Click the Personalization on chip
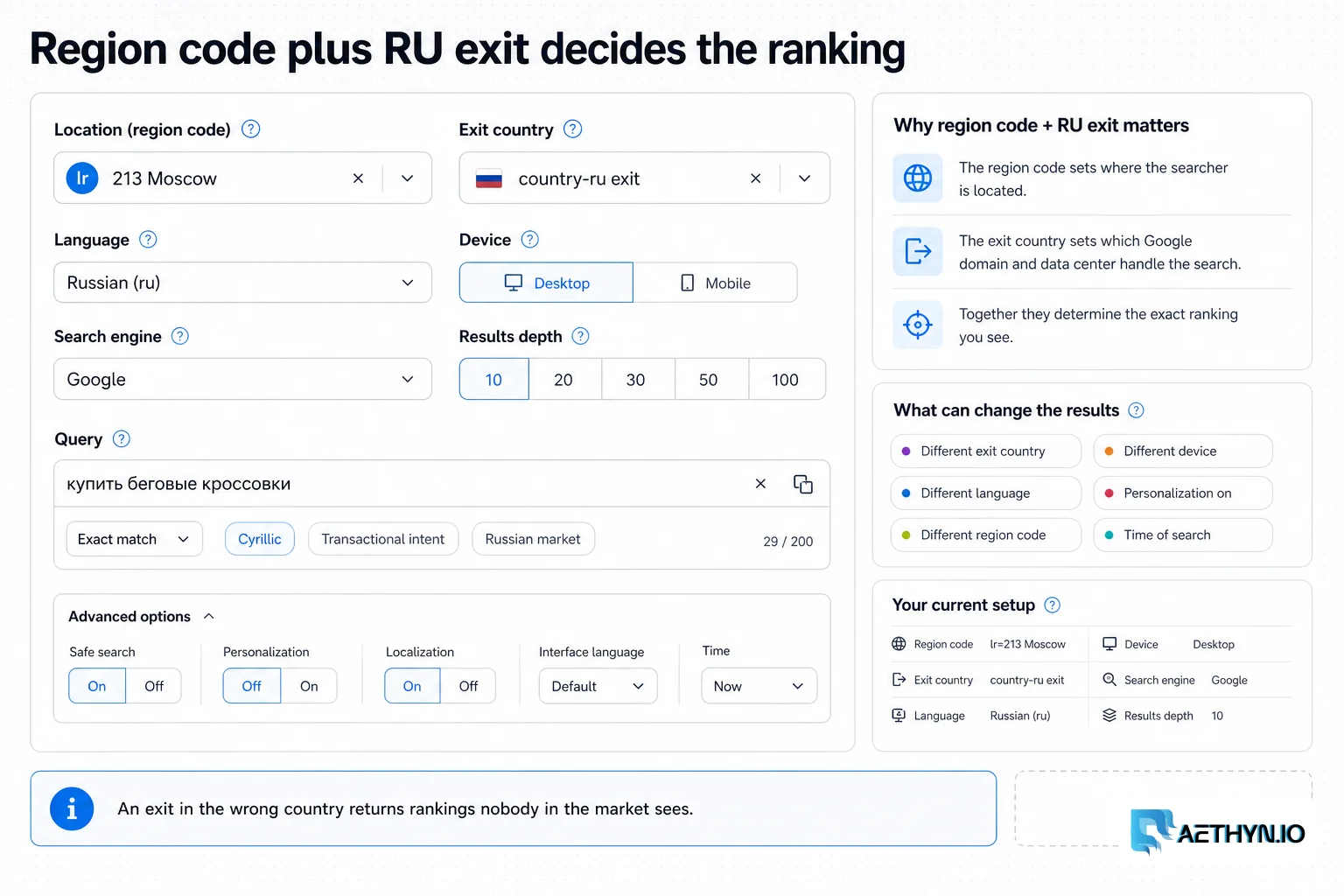 [x=1183, y=493]
